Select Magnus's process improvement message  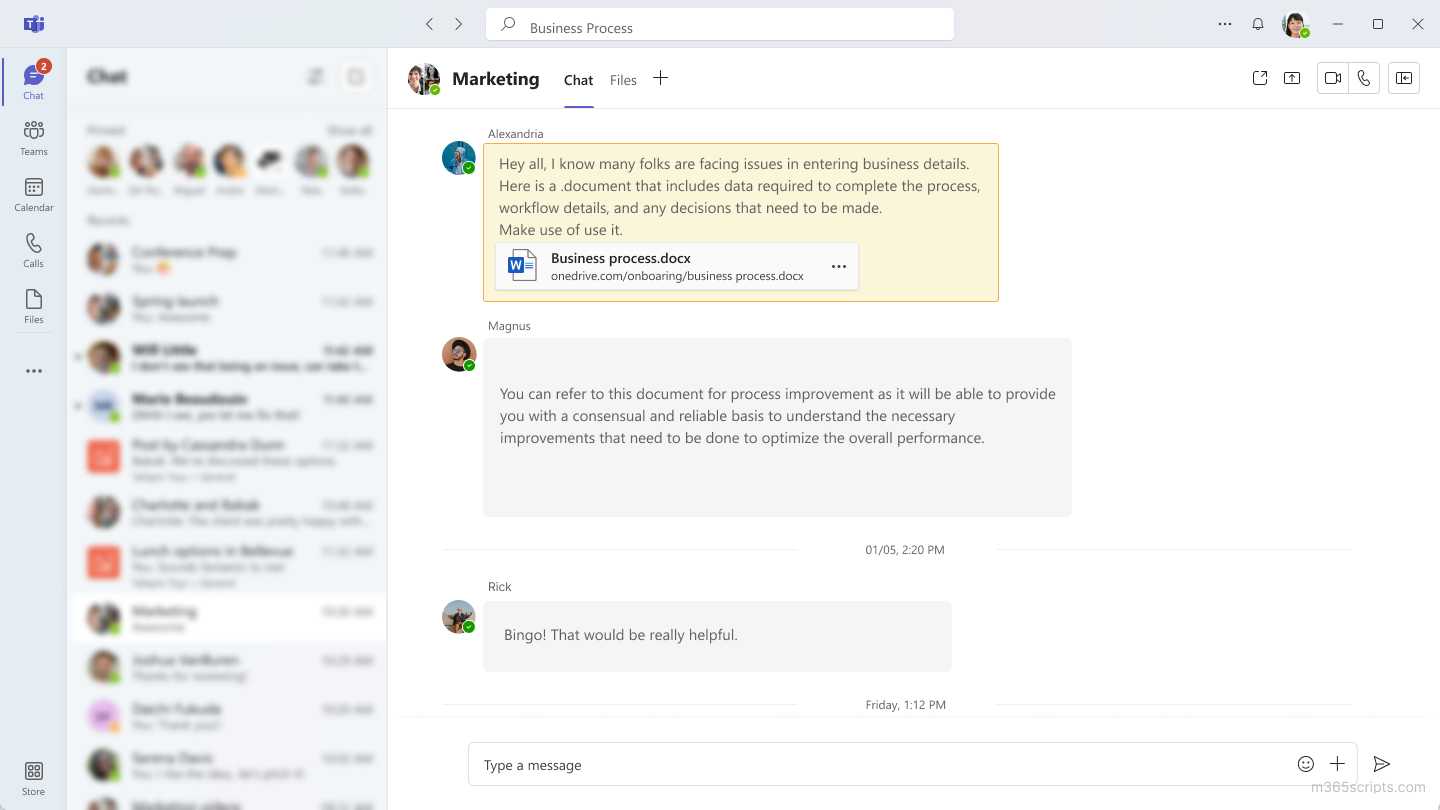tap(777, 427)
